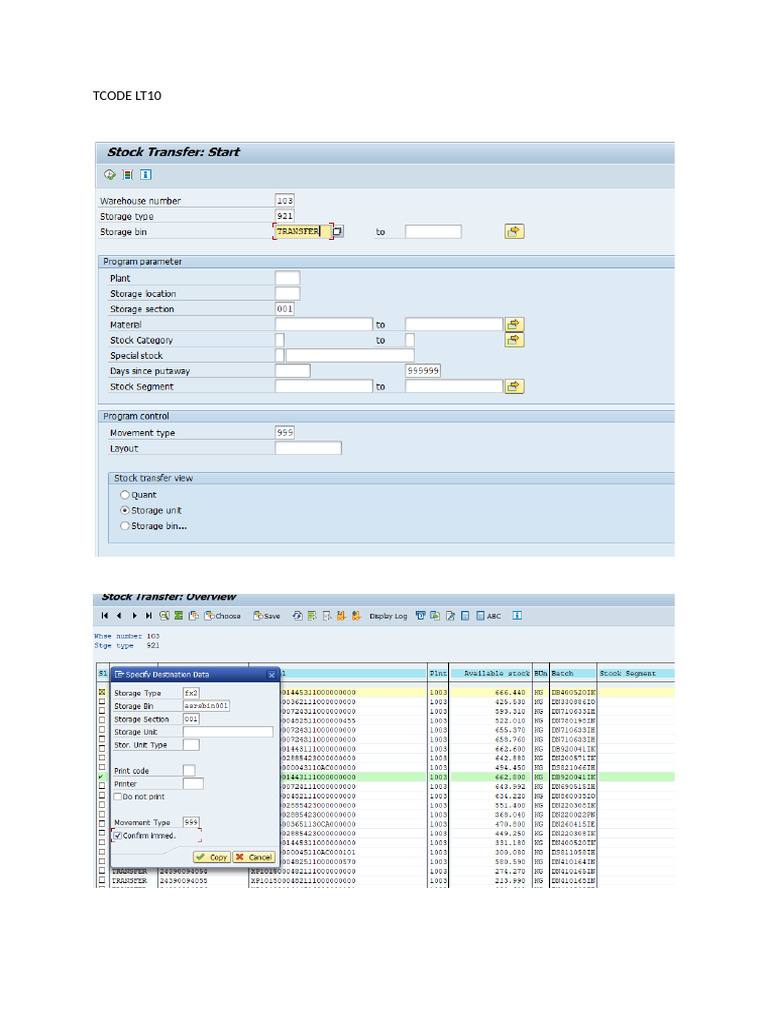This screenshot has height=1024, width=768.
Task: Click the Choose button in Overview toolbar
Action: [x=223, y=615]
